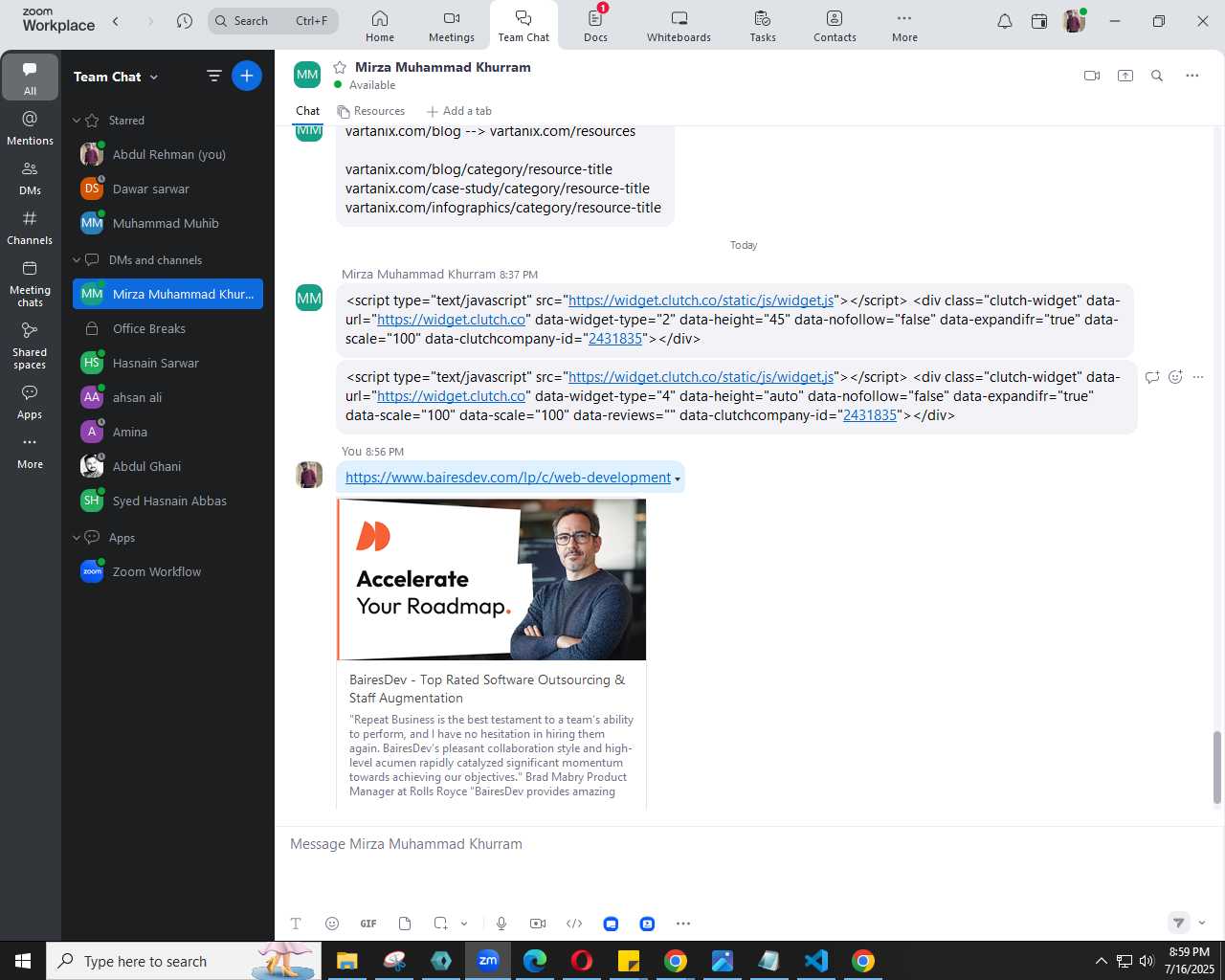This screenshot has height=980, width=1225.
Task: Select the All chats sidebar item
Action: (x=30, y=78)
